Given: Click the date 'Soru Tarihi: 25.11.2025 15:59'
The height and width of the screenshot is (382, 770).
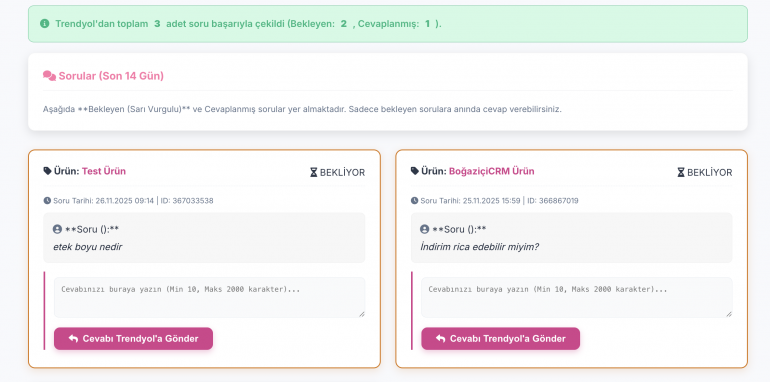Looking at the screenshot, I should click(x=470, y=200).
